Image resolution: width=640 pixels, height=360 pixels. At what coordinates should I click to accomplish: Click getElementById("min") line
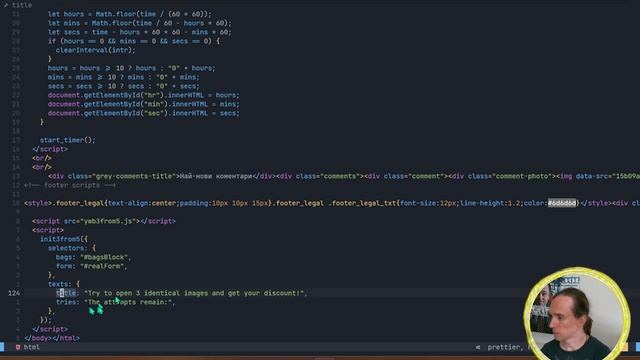coord(144,104)
